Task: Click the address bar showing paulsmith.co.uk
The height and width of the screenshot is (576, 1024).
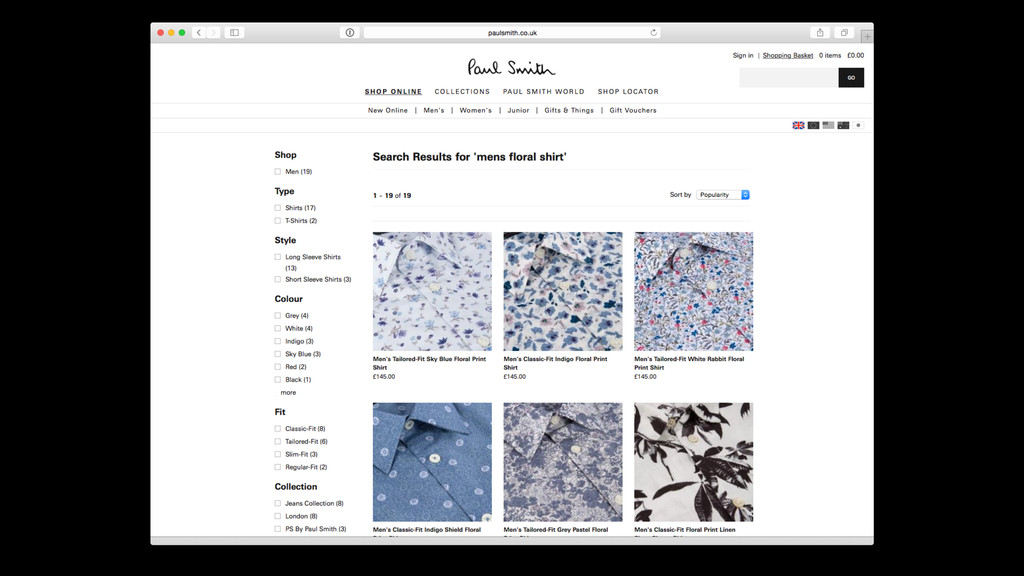Action: pyautogui.click(x=512, y=33)
